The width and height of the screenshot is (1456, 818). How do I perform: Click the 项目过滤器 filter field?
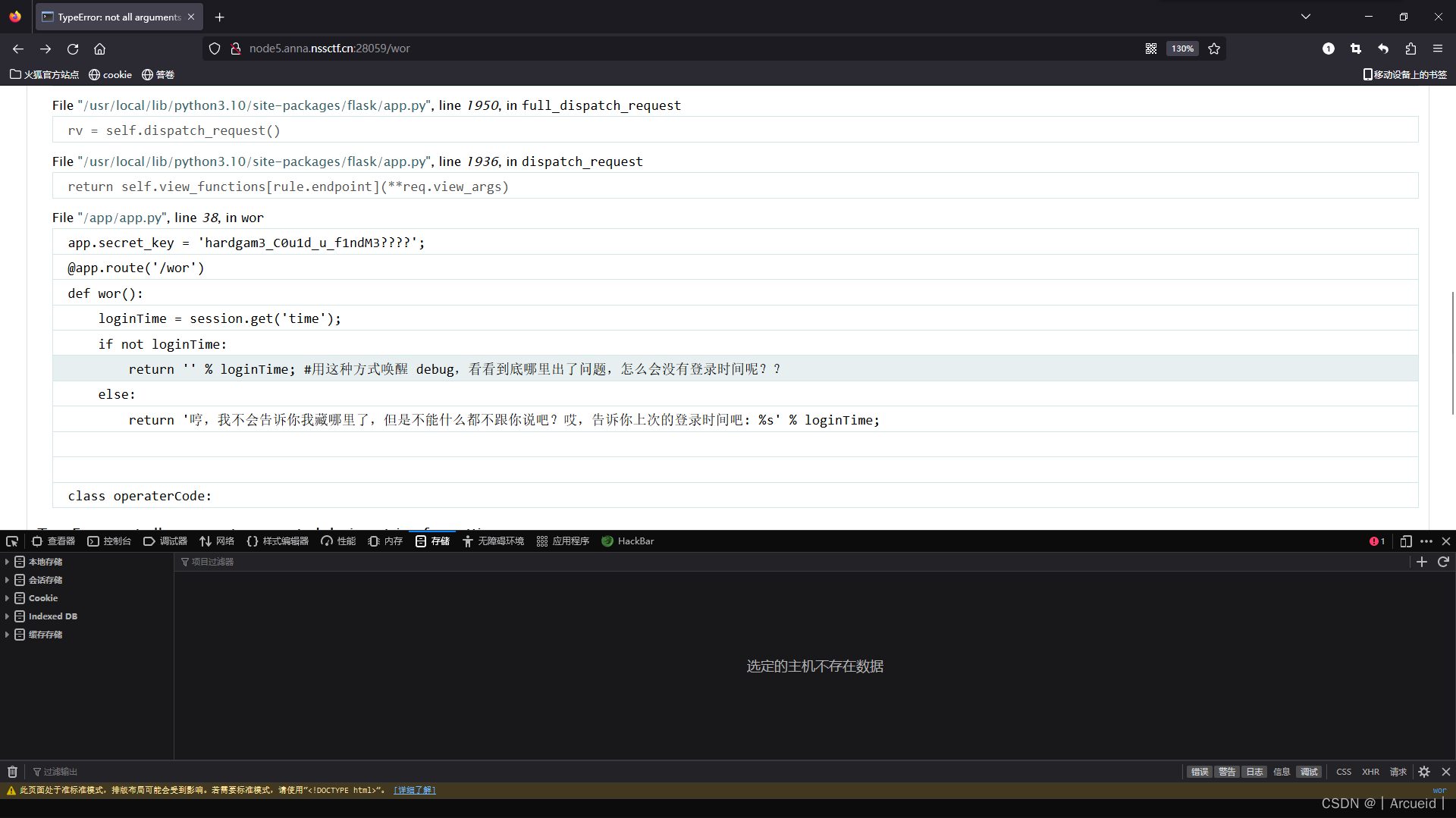click(792, 562)
